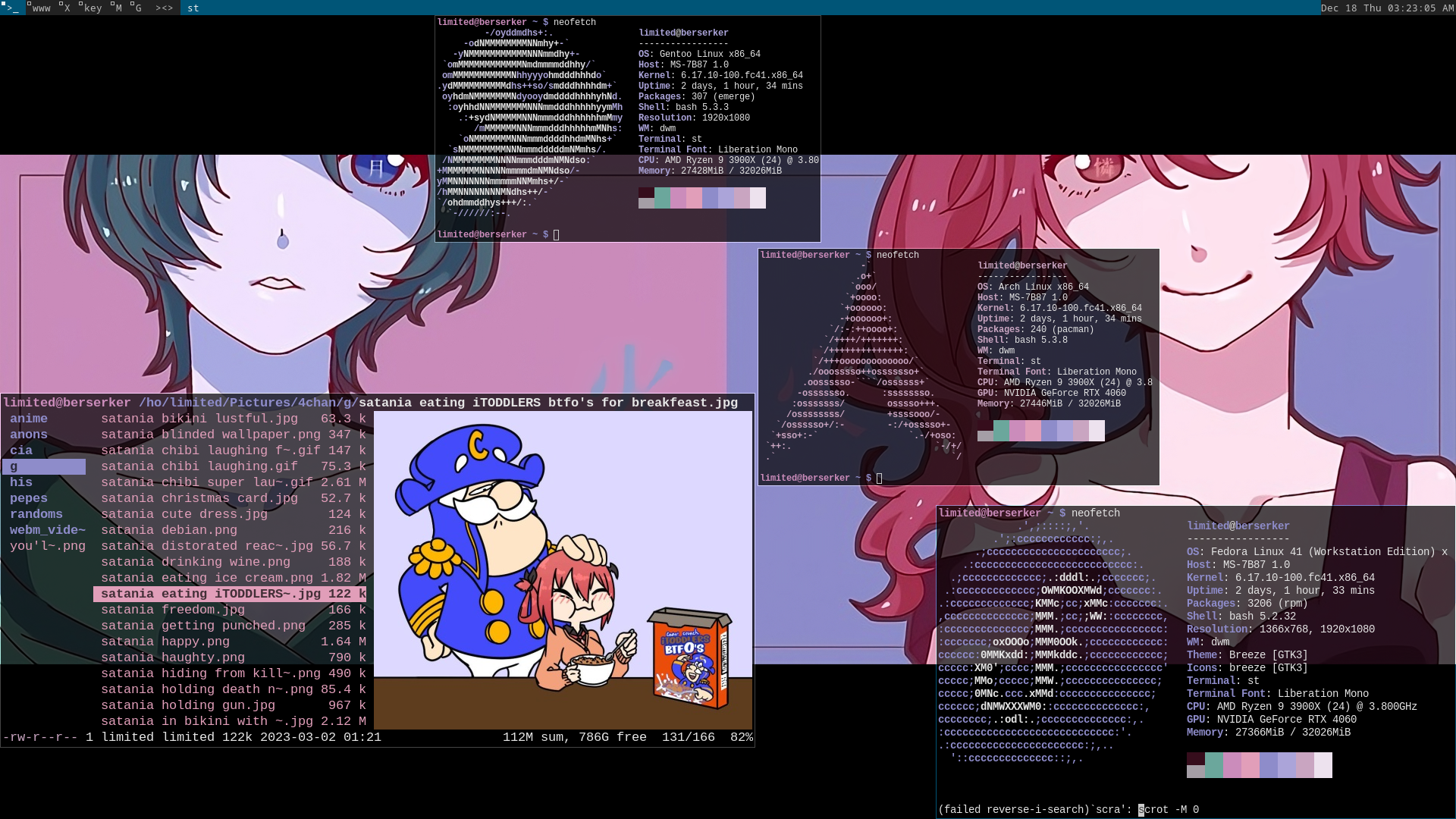Switch to the terminal '>_' dwm tag

point(12,8)
